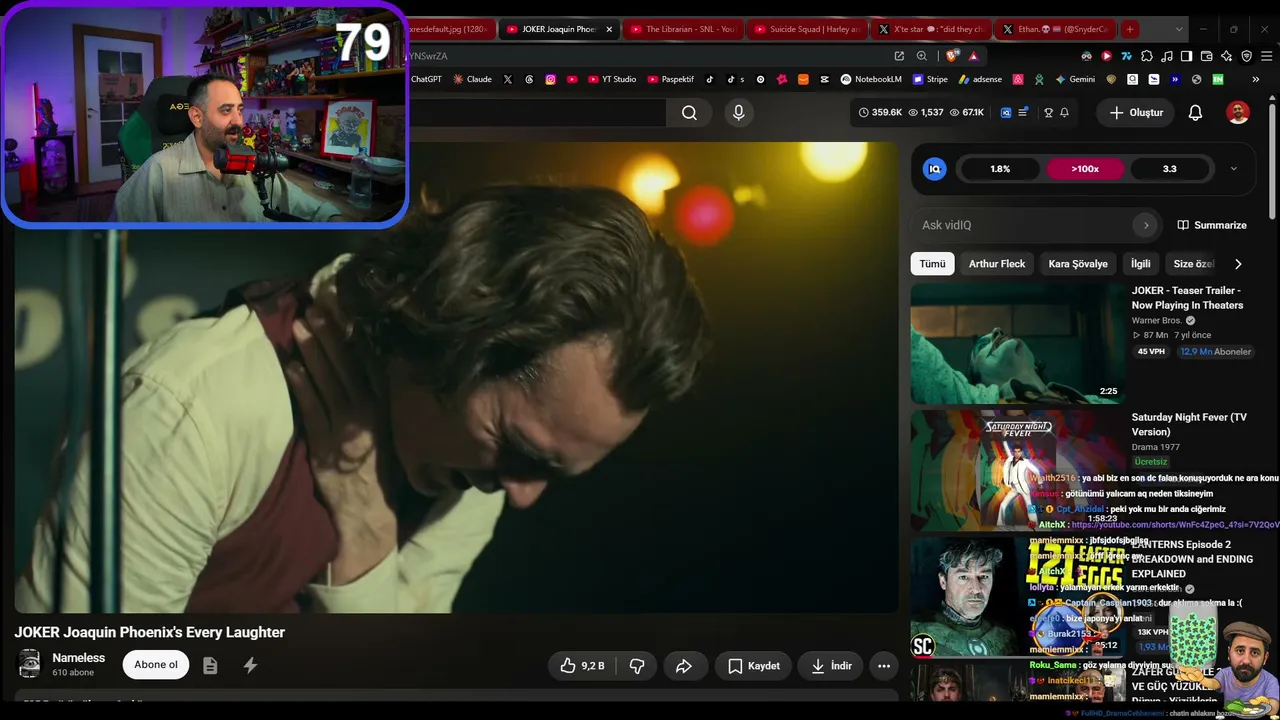Click the Summarize button
This screenshot has width=1280, height=720.
click(1212, 225)
